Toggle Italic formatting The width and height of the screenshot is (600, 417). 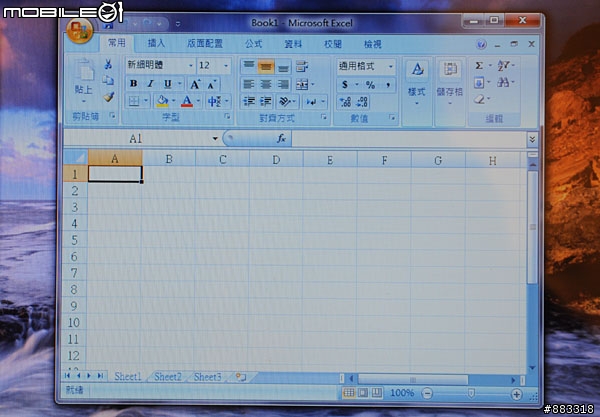point(150,83)
